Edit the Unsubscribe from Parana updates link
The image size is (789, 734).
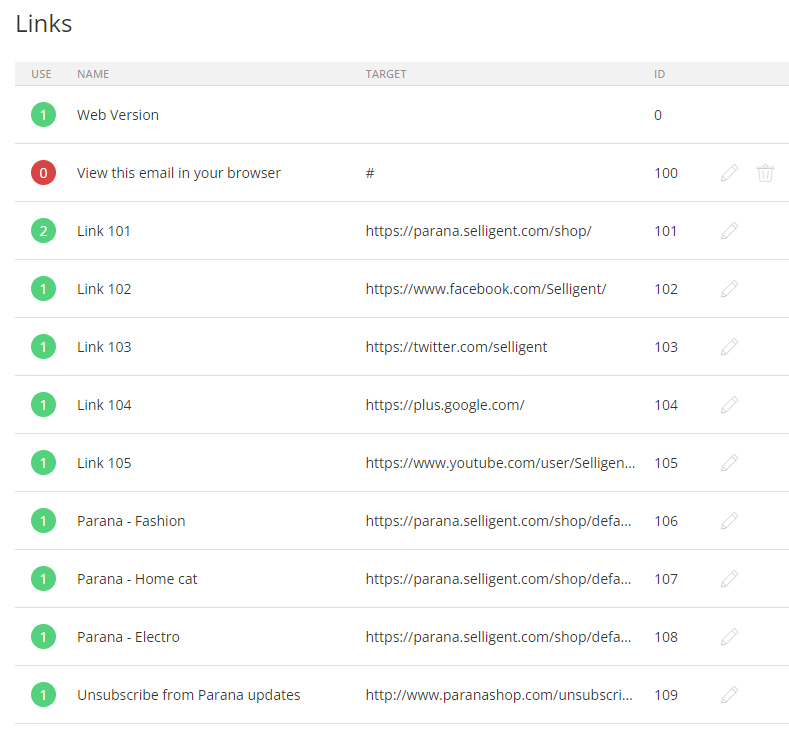pos(729,695)
